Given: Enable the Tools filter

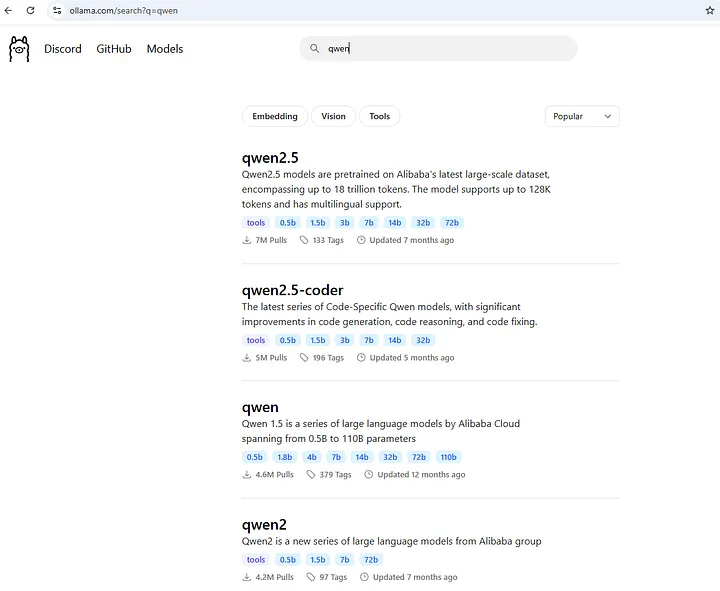Looking at the screenshot, I should [379, 116].
